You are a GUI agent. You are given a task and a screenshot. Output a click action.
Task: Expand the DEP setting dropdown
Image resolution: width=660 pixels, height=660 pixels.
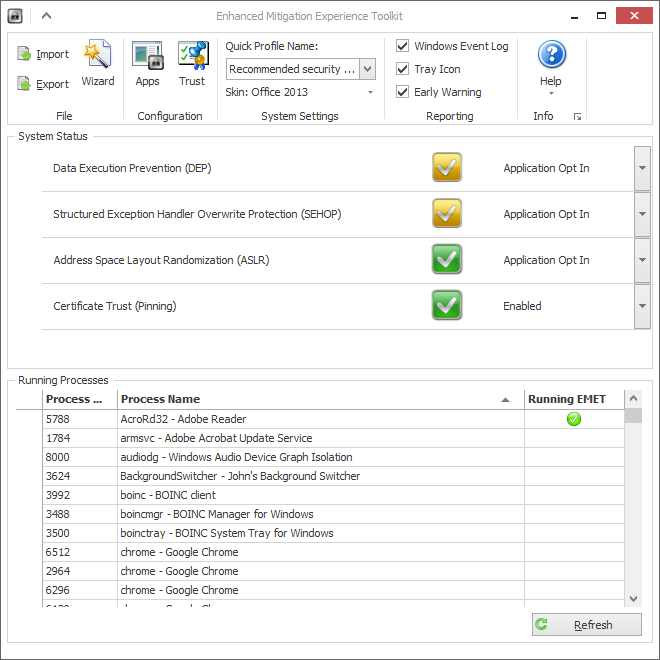coord(642,168)
